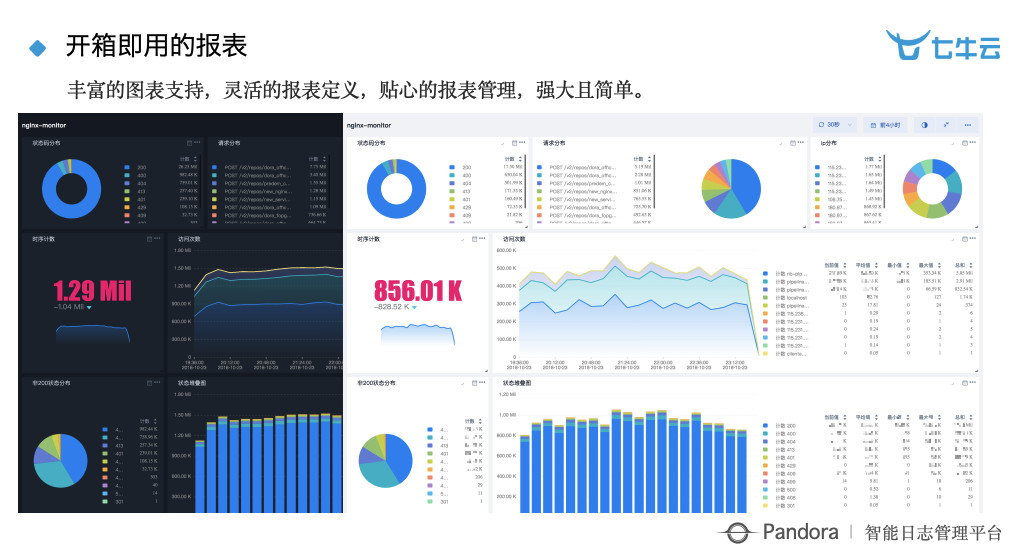Click the light 请求分布 pie chart
1025x557 pixels.
pyautogui.click(x=731, y=188)
